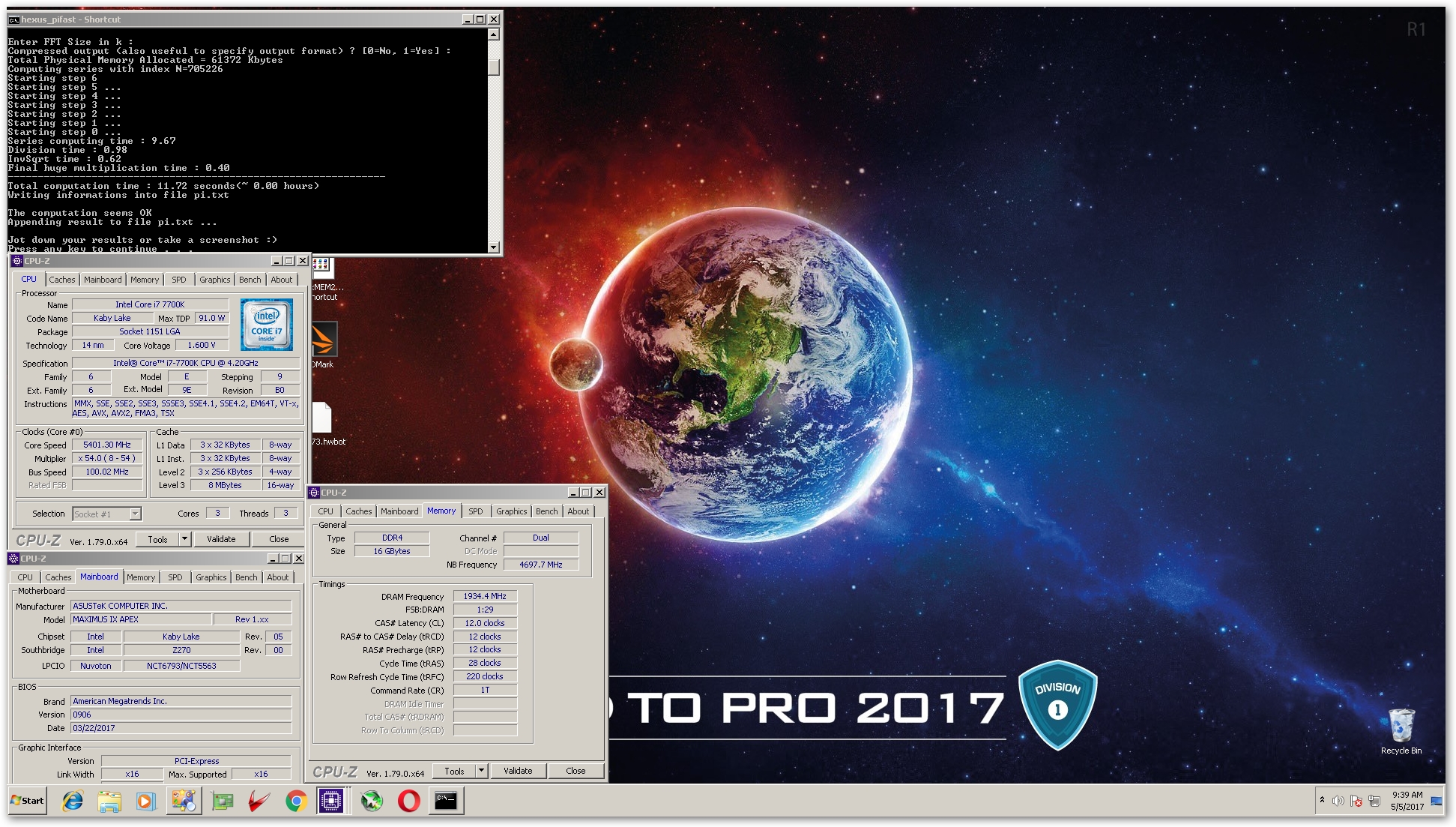Open system menu icon of hexus_pifast console
The width and height of the screenshot is (1456, 827).
click(x=13, y=19)
